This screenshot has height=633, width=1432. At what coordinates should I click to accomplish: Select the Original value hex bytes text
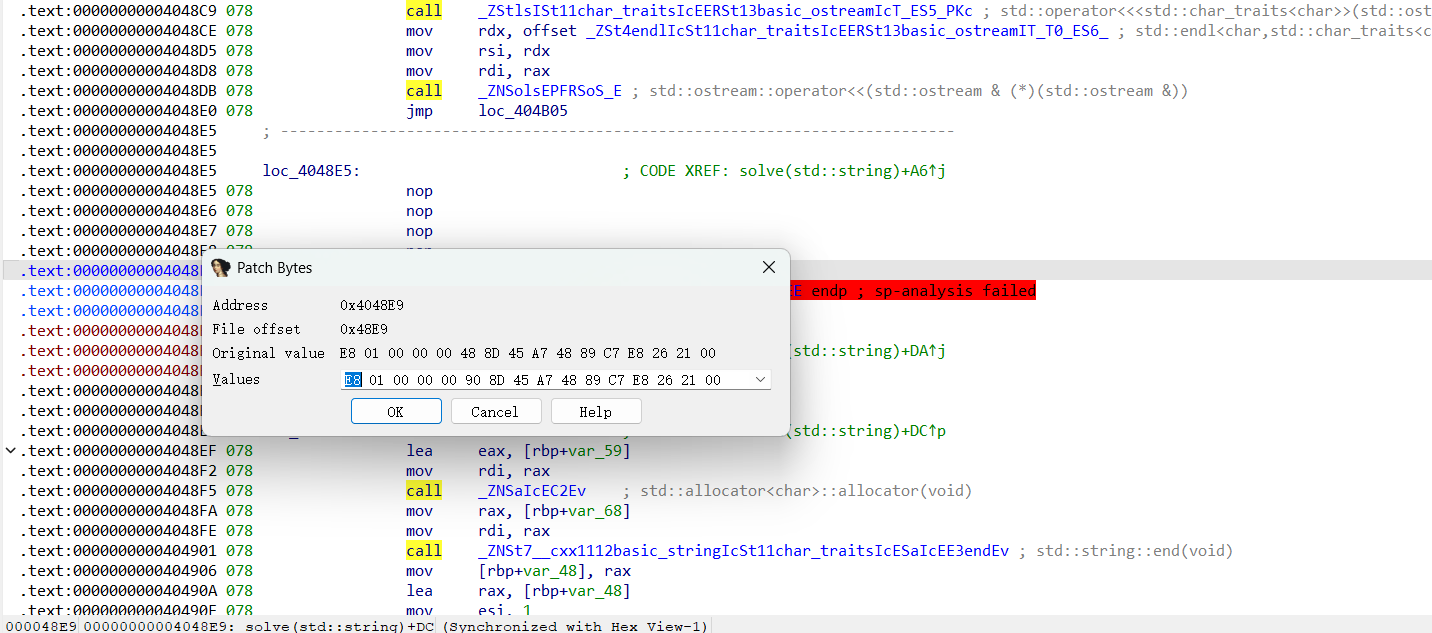527,353
